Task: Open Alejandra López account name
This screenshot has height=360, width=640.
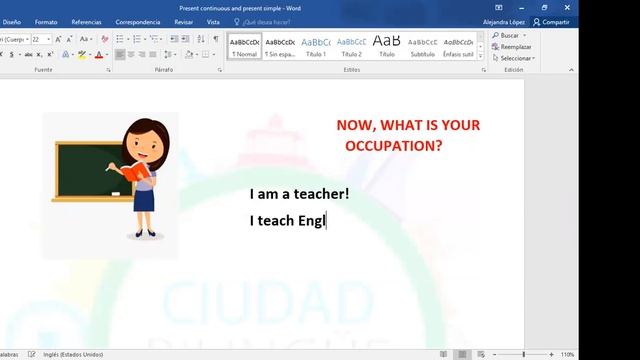Action: click(504, 22)
